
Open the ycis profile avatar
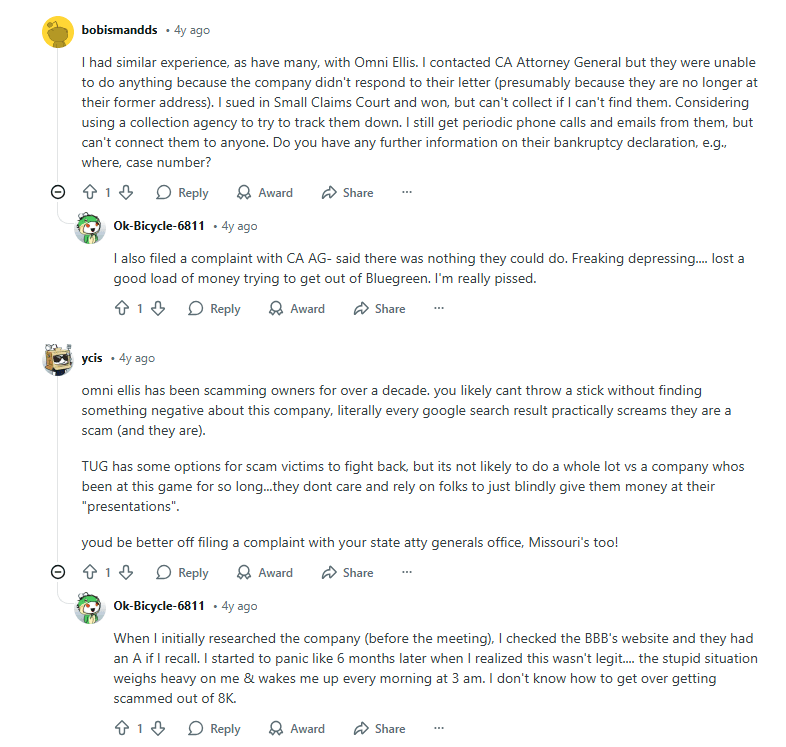tap(57, 358)
